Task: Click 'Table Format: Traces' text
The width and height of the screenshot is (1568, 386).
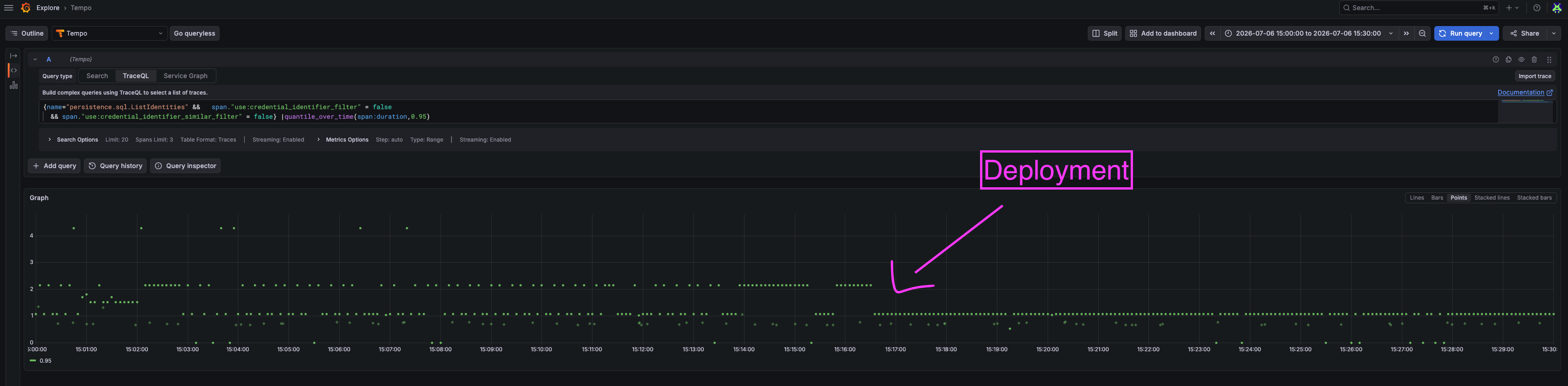Action: tap(208, 140)
